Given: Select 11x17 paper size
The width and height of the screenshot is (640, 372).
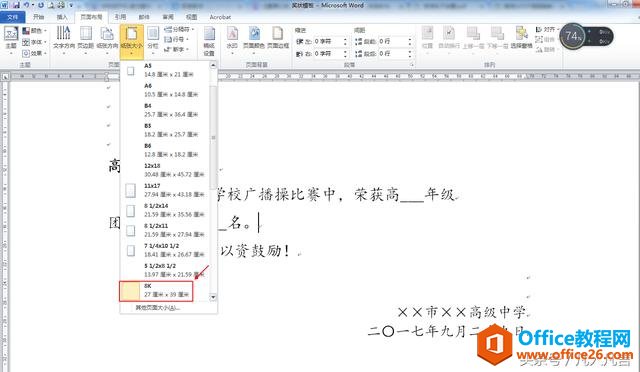Looking at the screenshot, I should click(x=165, y=190).
